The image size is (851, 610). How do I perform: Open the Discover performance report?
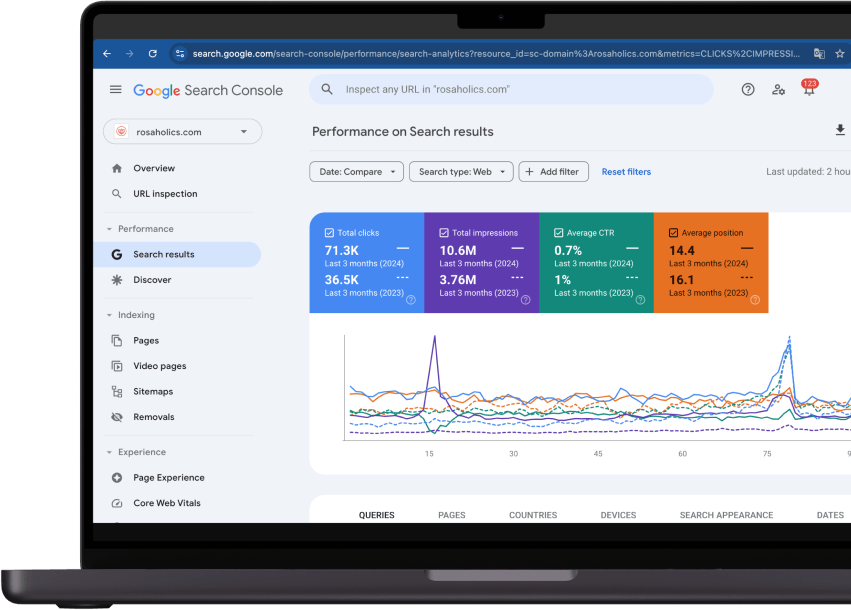153,280
